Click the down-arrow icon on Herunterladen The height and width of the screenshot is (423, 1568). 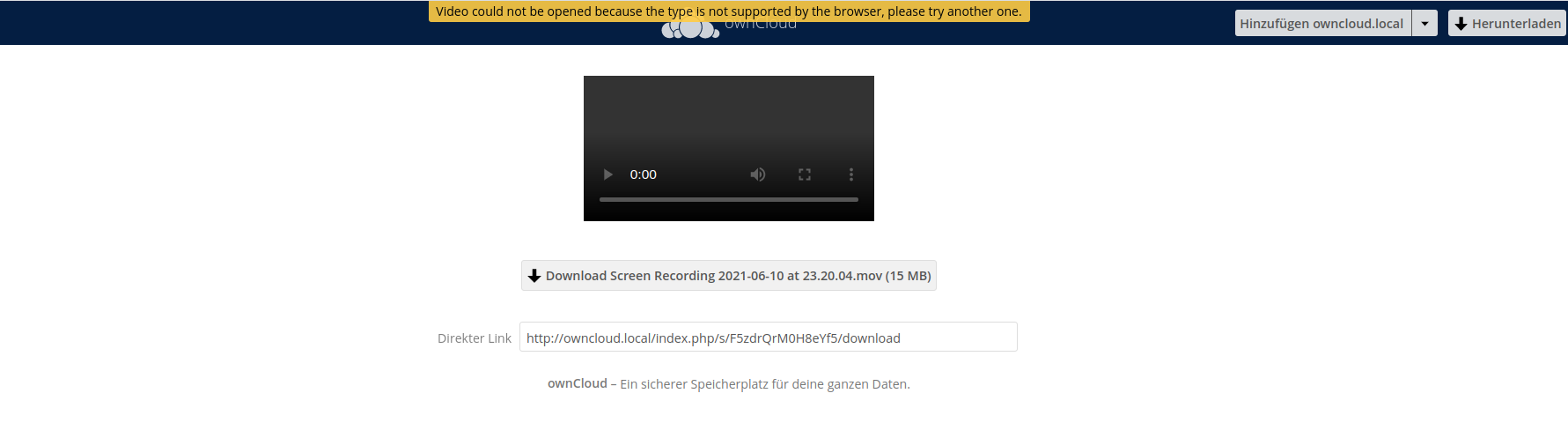point(1461,24)
